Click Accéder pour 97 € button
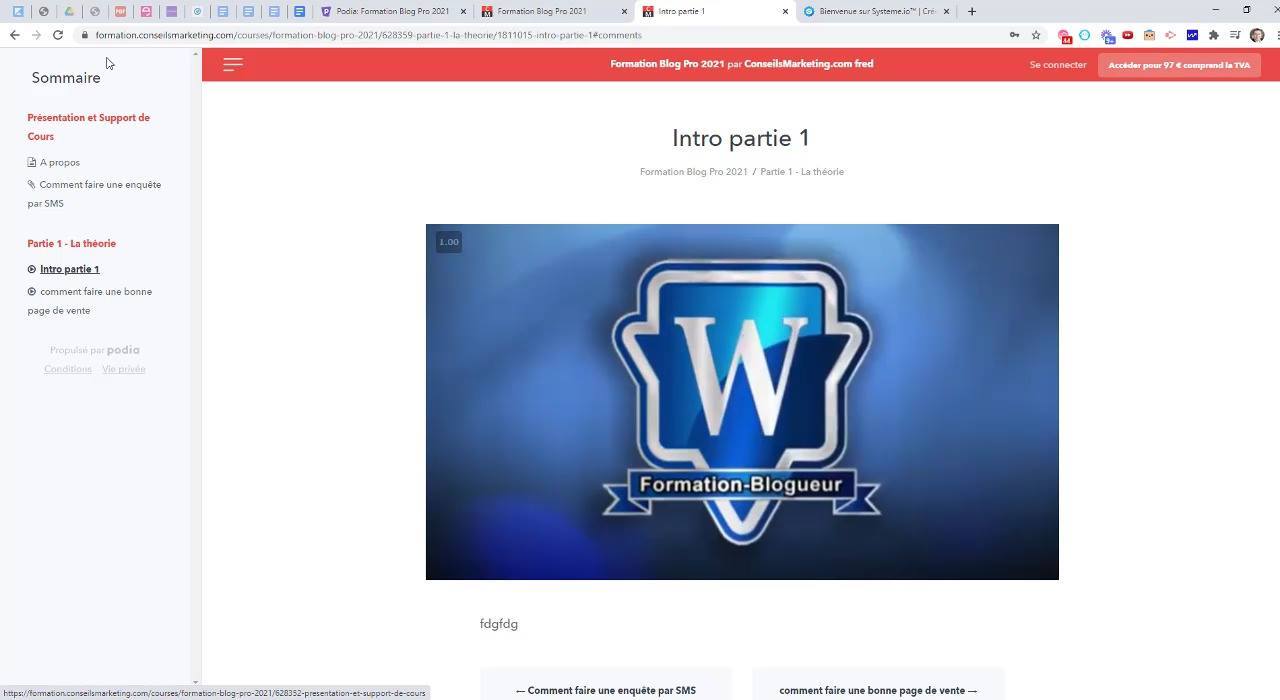 1179,65
